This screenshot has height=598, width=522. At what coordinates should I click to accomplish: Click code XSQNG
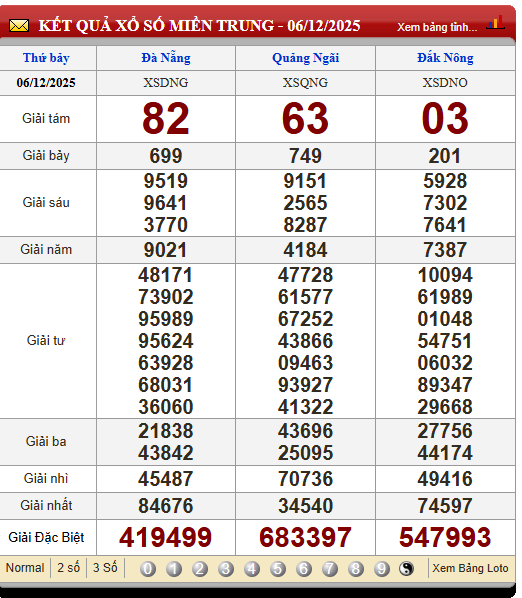point(305,83)
